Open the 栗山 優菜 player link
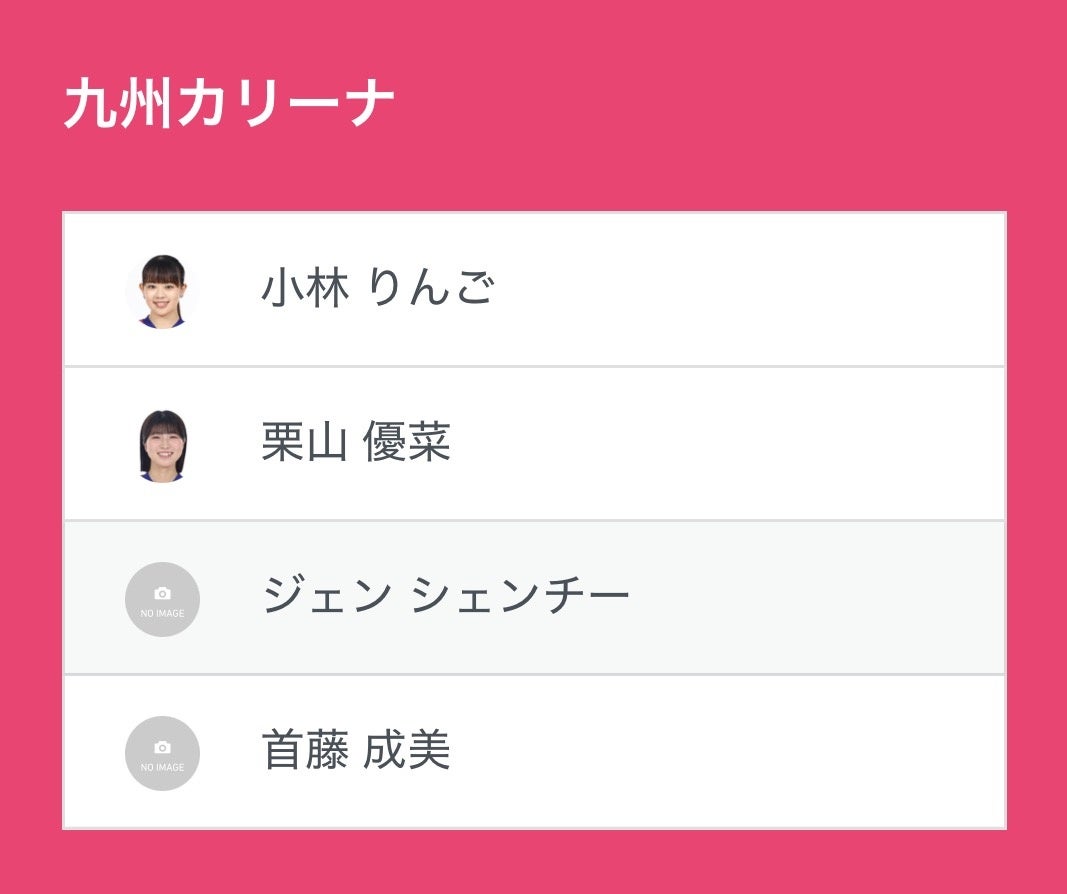The image size is (1067, 894). pos(355,443)
